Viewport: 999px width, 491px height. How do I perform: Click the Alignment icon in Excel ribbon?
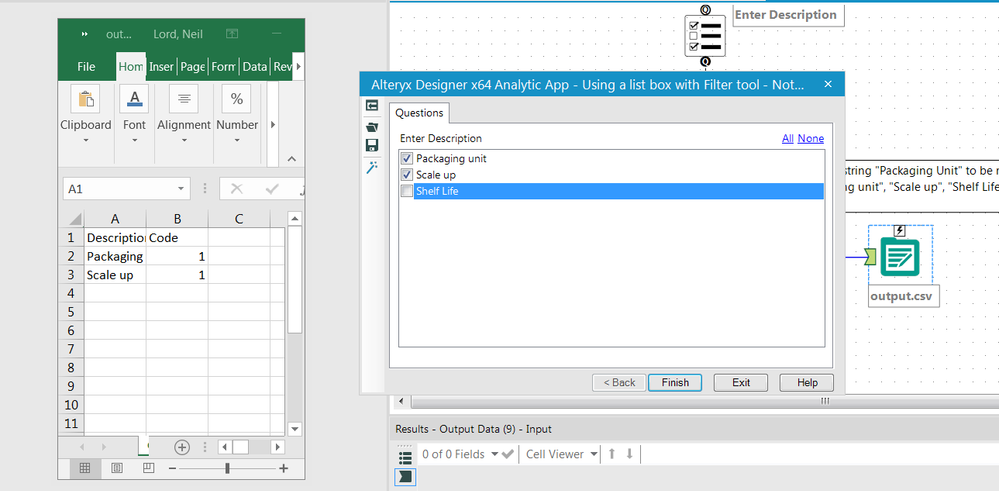(x=184, y=99)
